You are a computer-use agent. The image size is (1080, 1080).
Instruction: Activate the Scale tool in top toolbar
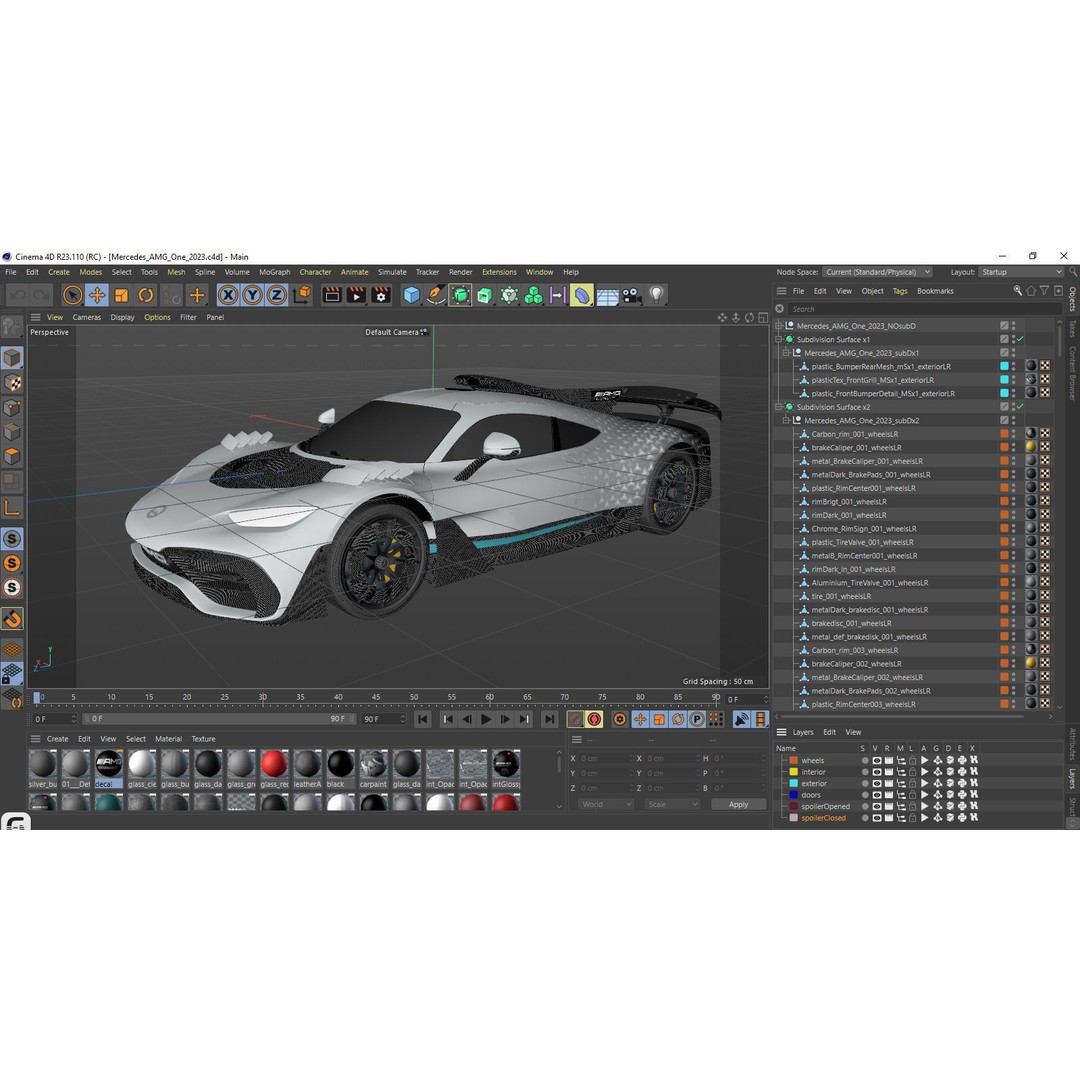(121, 295)
